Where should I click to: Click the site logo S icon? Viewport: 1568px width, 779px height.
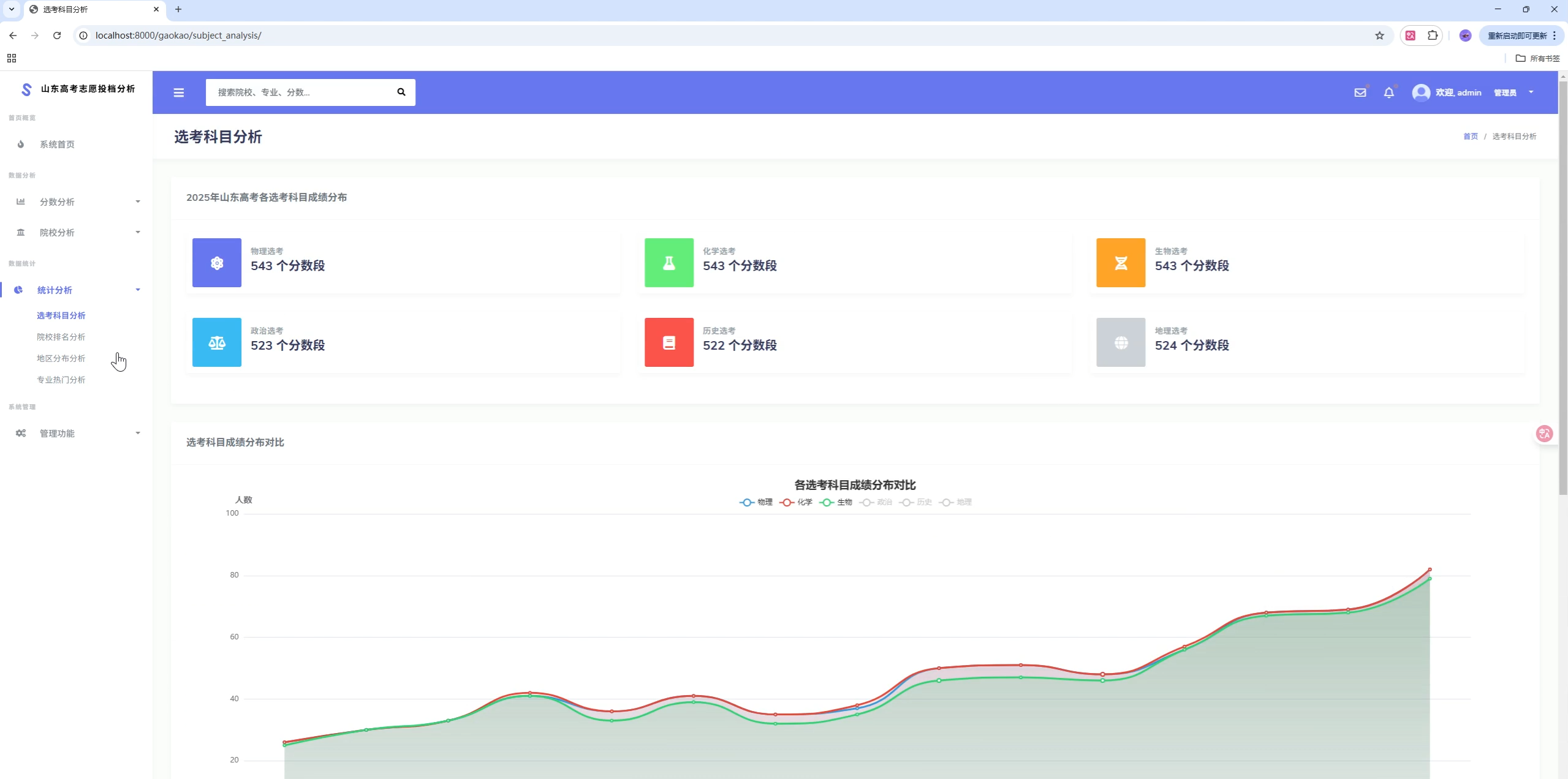[26, 89]
